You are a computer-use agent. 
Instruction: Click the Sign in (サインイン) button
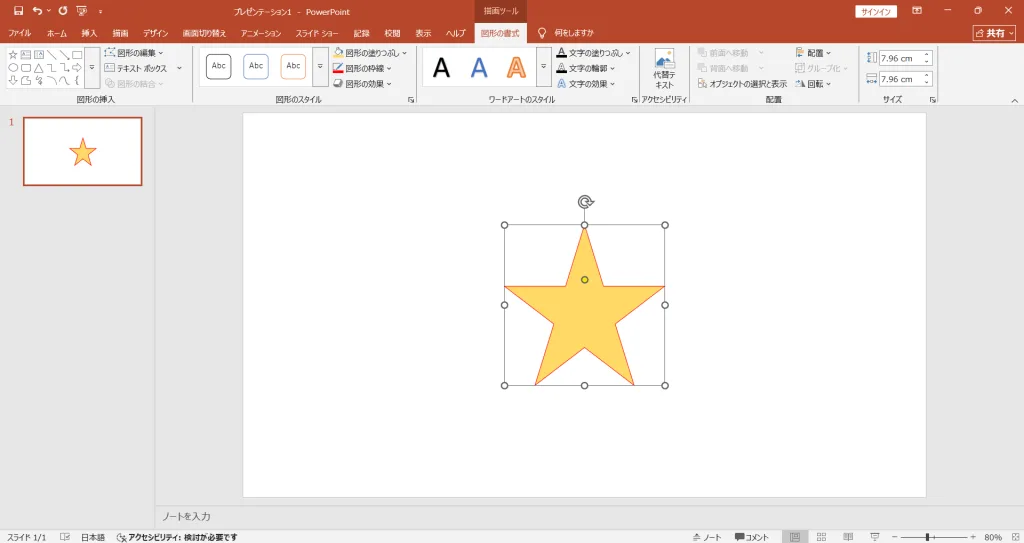point(876,12)
